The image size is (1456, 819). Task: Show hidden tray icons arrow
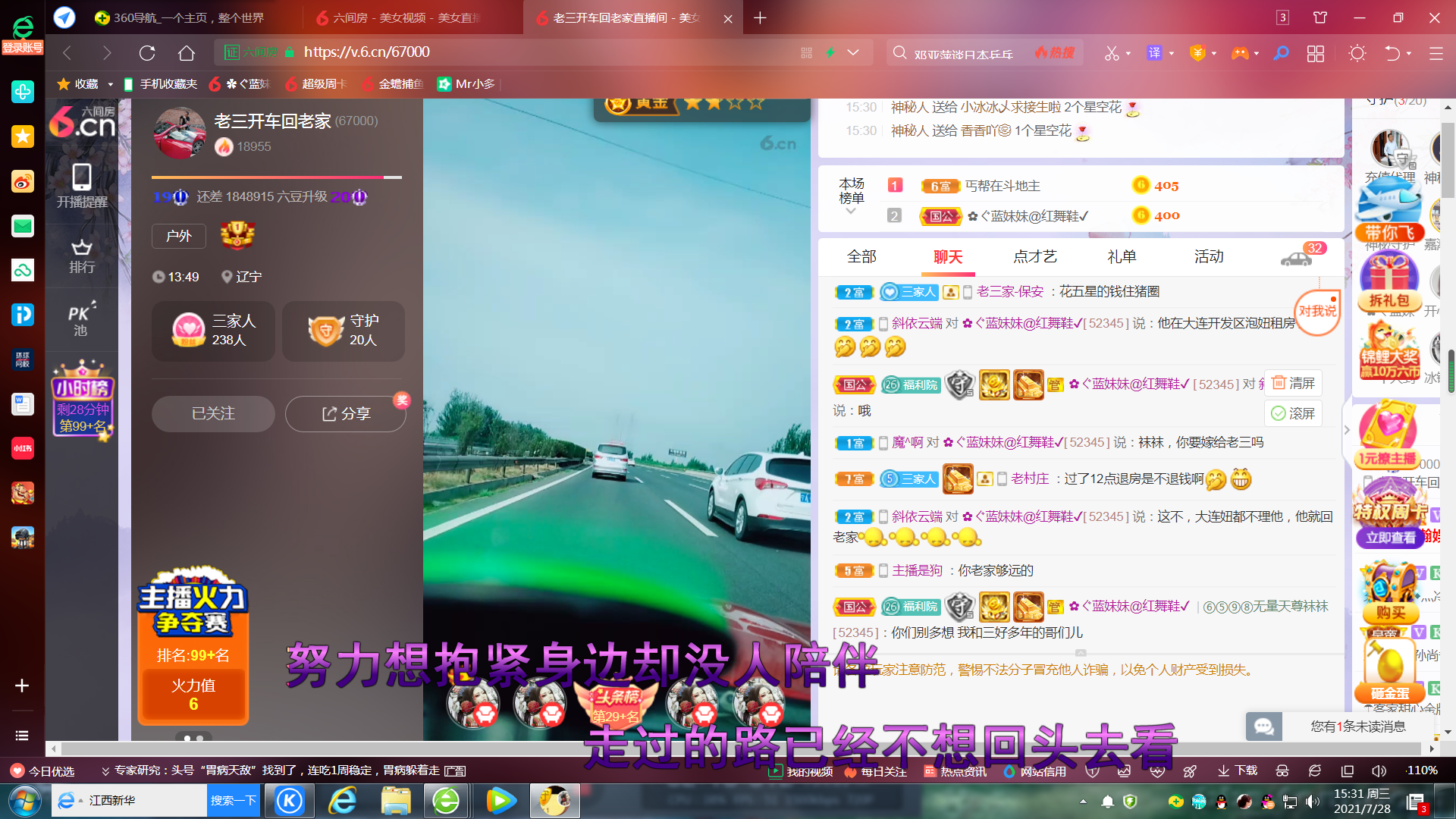click(x=1083, y=802)
